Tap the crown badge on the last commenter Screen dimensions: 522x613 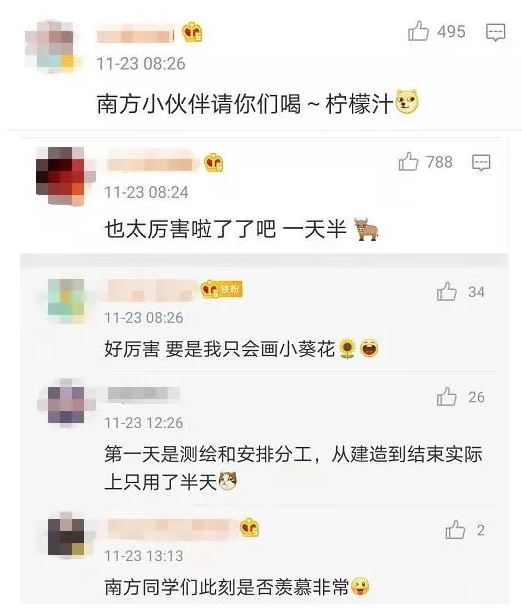point(249,527)
